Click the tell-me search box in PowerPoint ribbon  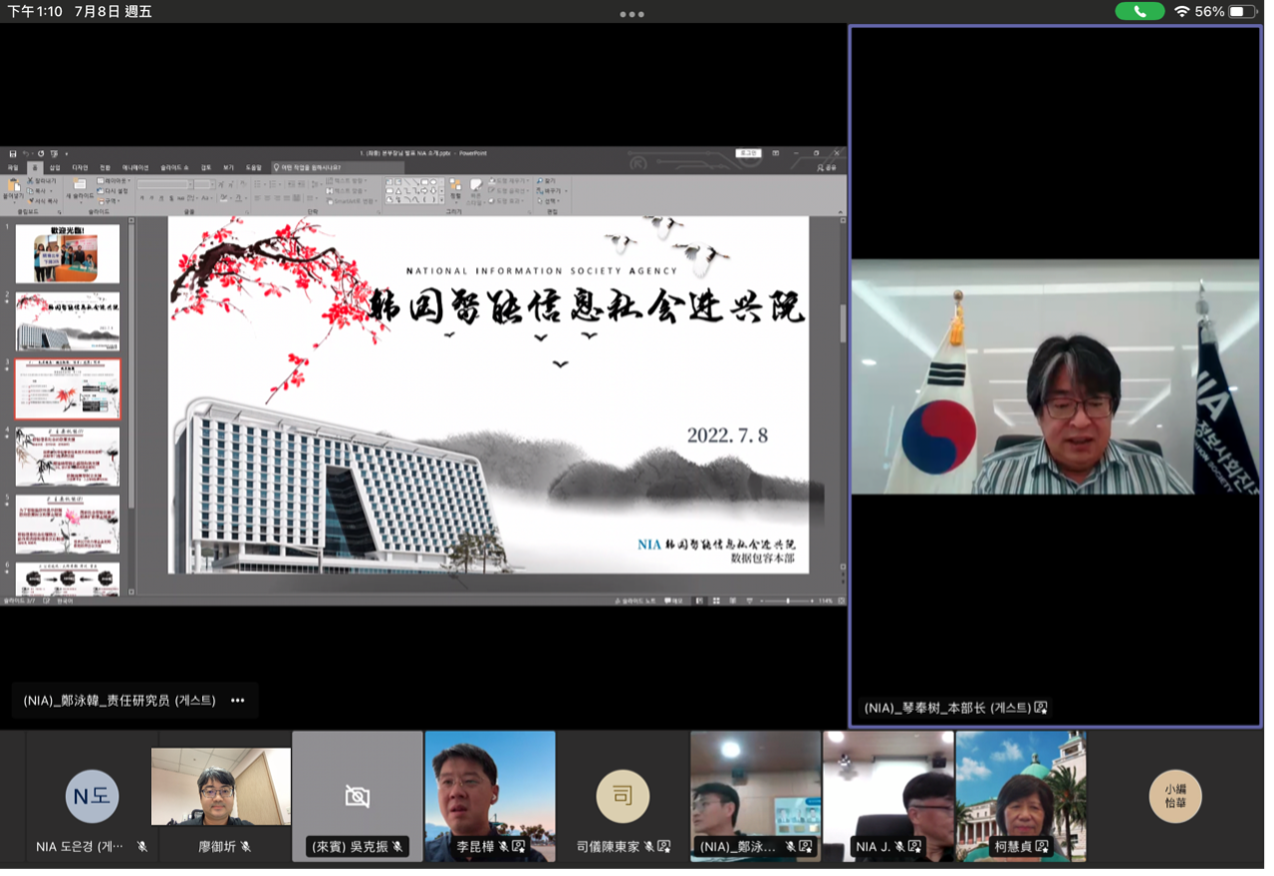(337, 168)
